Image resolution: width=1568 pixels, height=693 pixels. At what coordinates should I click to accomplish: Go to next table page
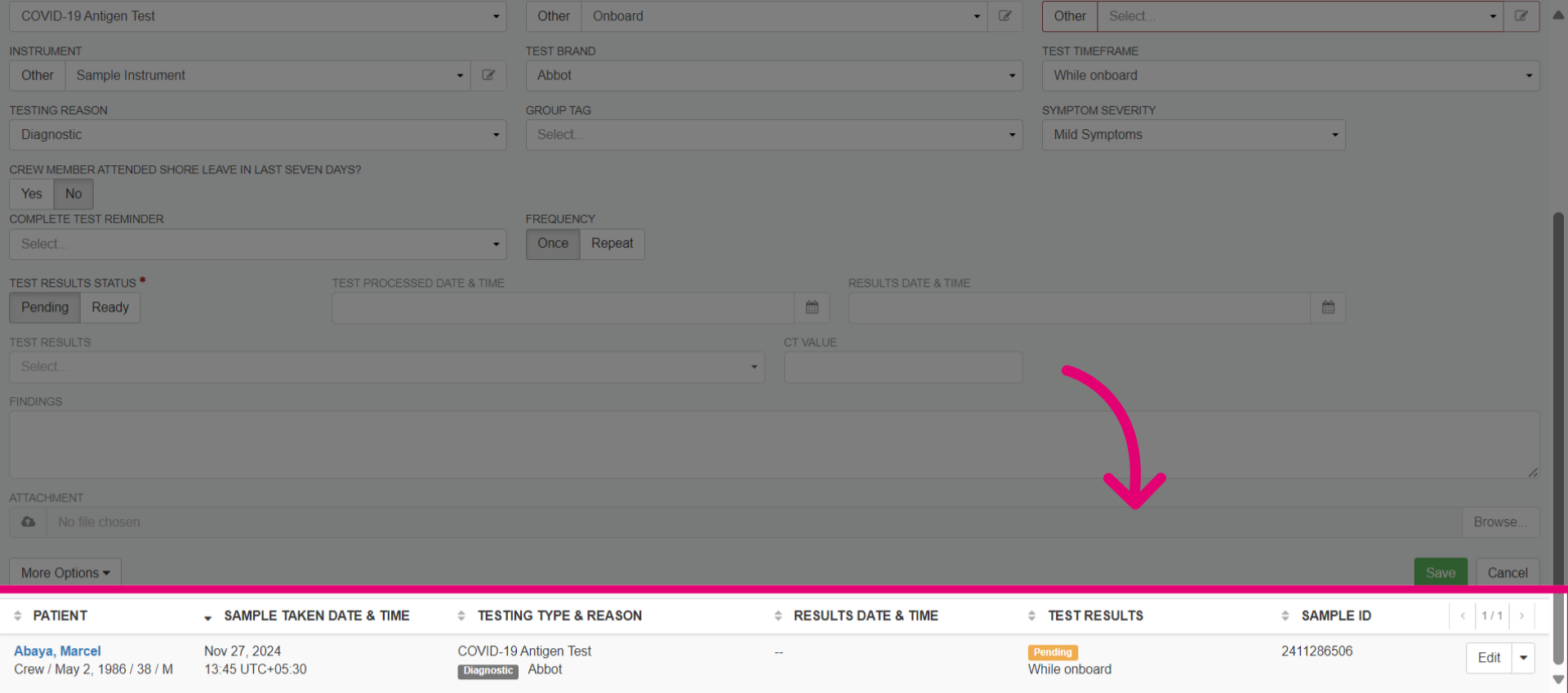click(x=1521, y=615)
